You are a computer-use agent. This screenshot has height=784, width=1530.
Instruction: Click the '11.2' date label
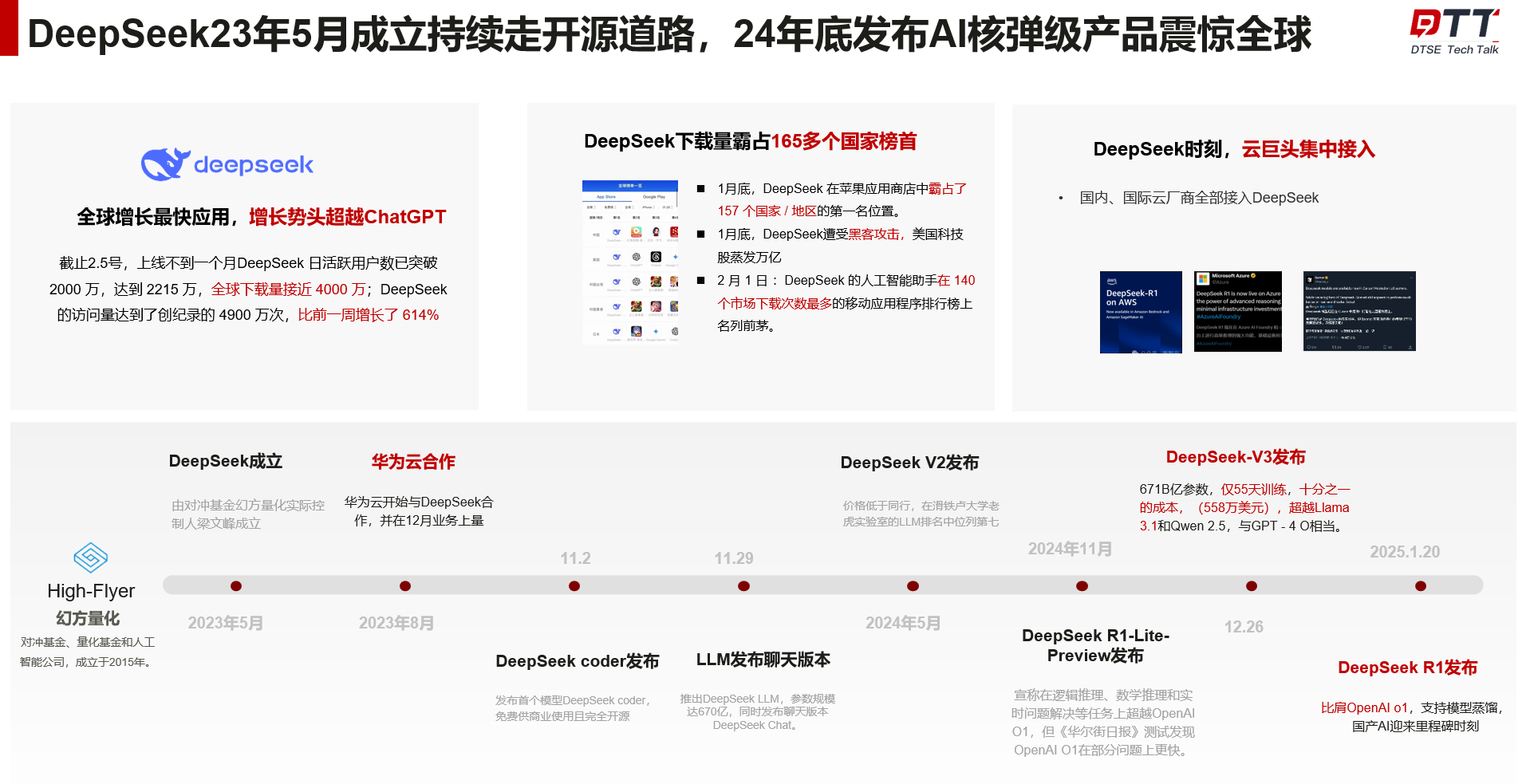pos(575,558)
